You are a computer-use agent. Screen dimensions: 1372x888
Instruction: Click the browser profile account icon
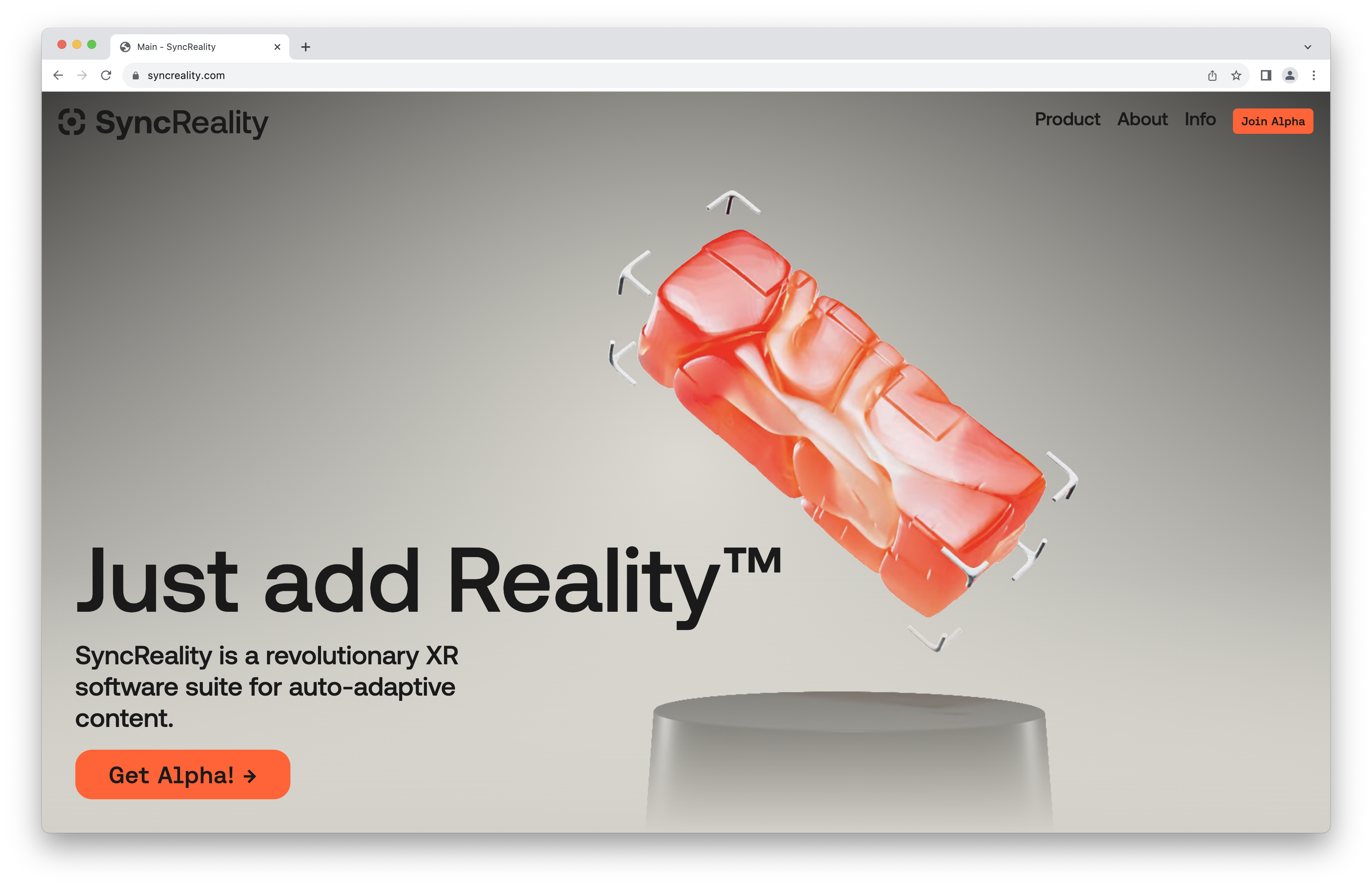coord(1291,75)
